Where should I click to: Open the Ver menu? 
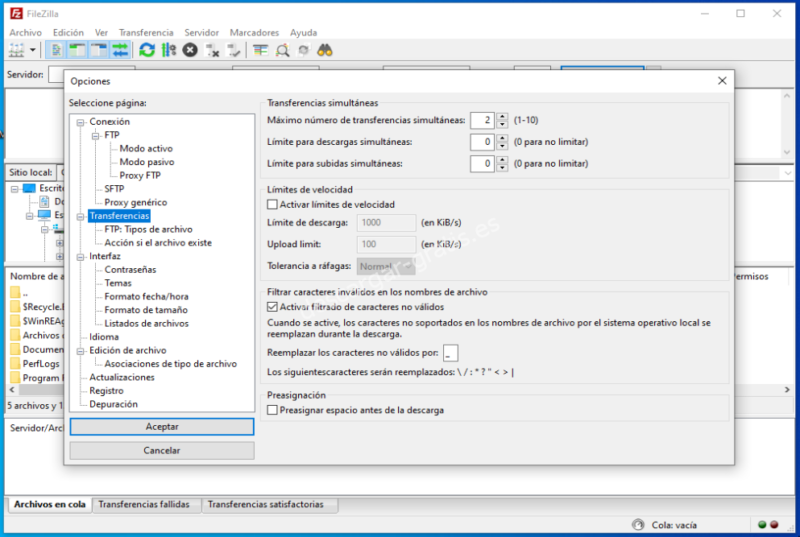click(101, 32)
